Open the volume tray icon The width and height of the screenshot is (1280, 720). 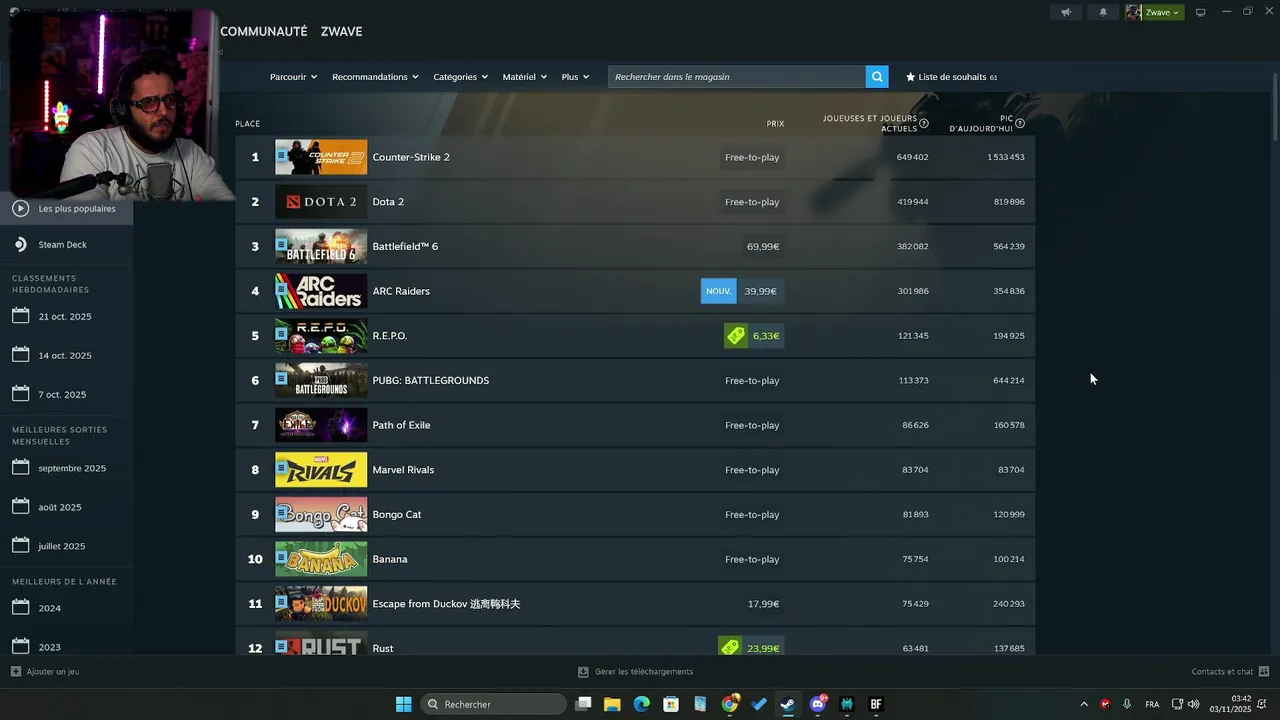[x=1193, y=704]
